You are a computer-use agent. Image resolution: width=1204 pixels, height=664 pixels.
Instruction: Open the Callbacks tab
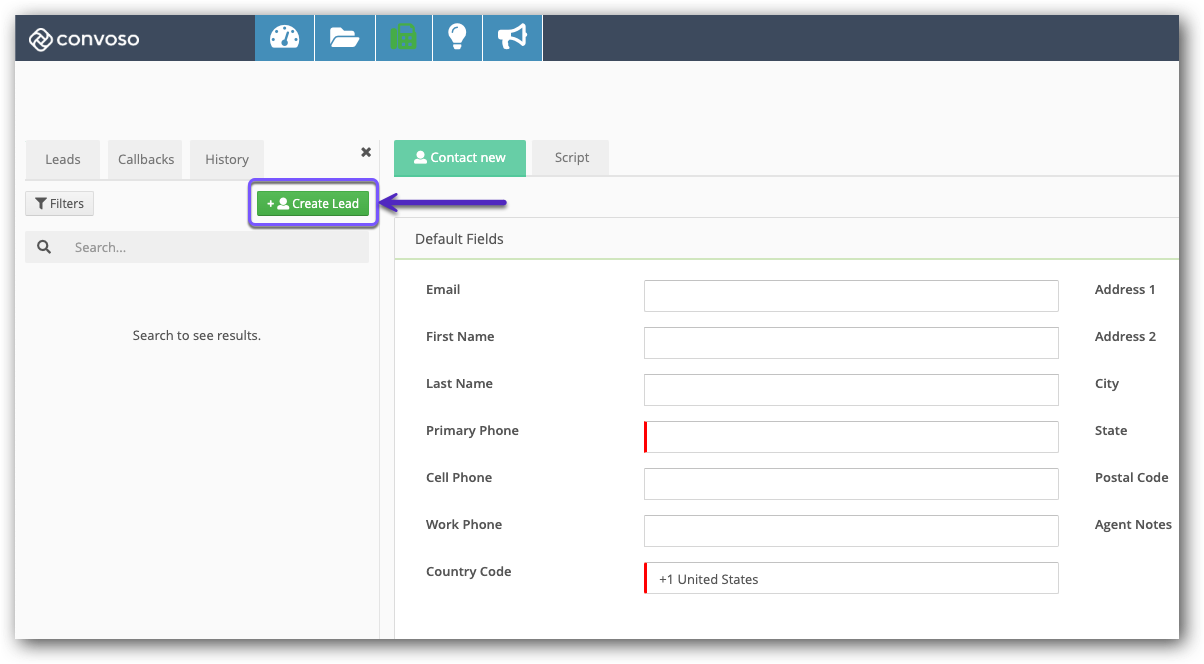[146, 159]
